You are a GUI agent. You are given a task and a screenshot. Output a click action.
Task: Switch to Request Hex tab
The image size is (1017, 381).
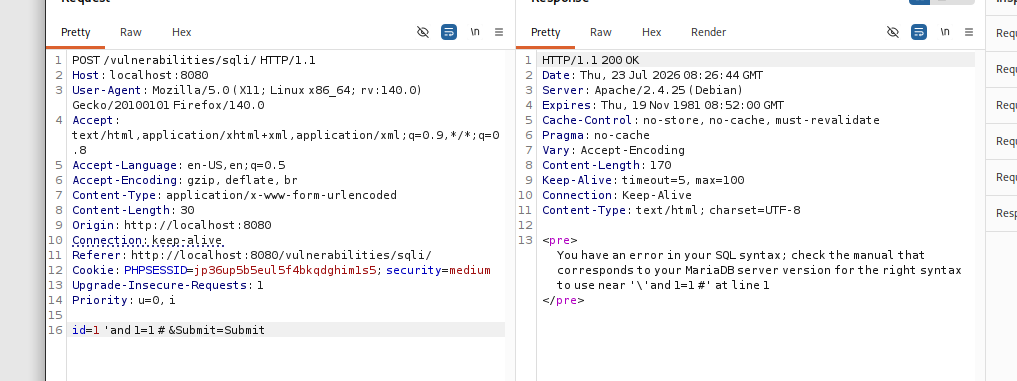click(x=182, y=32)
